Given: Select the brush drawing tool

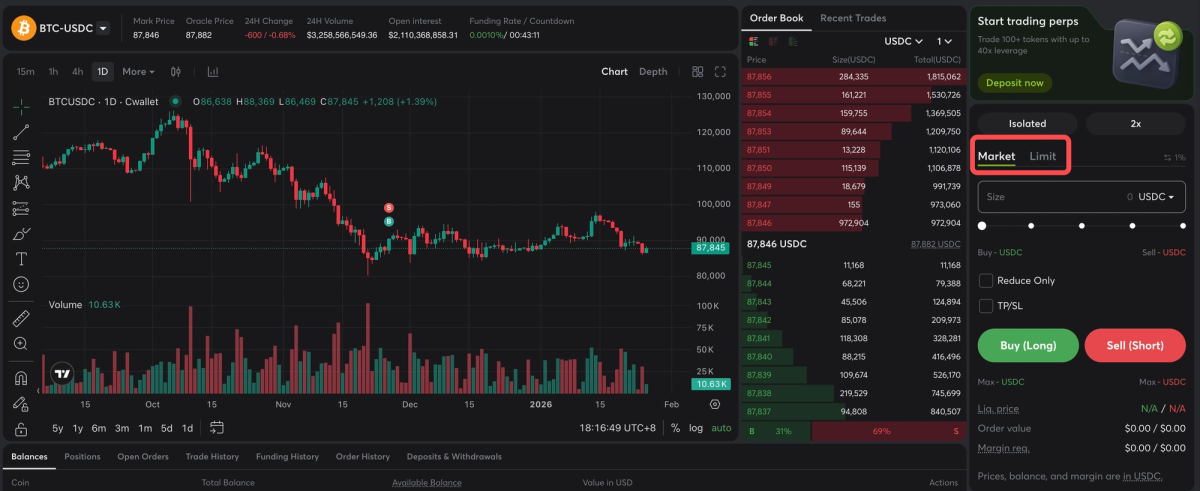Looking at the screenshot, I should pos(21,234).
